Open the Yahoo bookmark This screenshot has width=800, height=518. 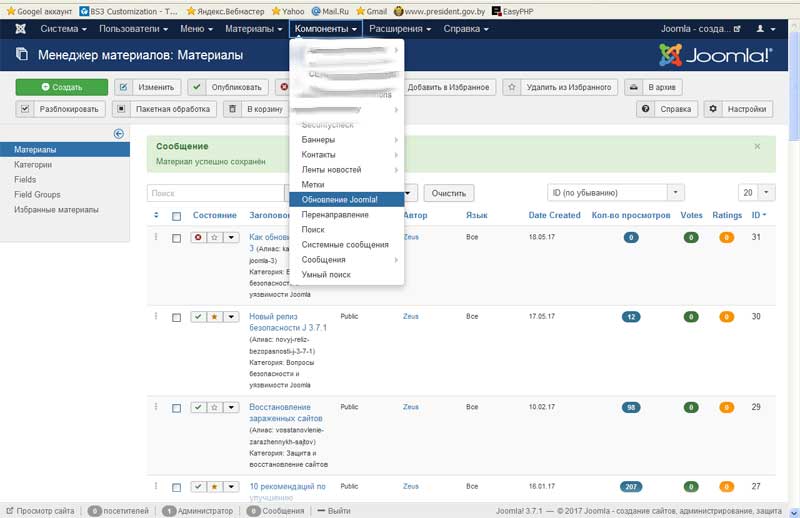pos(288,11)
